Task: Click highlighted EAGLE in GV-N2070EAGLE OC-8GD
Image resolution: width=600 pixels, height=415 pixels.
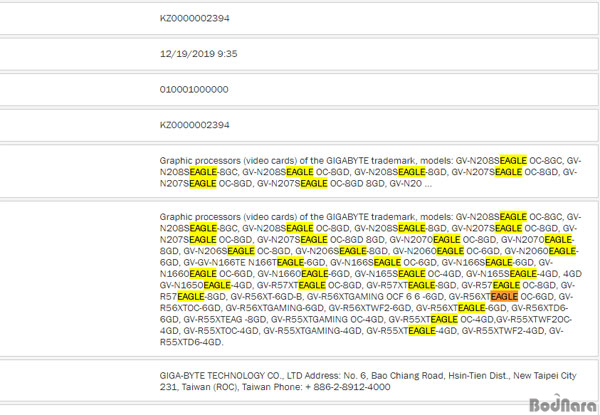Action: click(x=447, y=239)
